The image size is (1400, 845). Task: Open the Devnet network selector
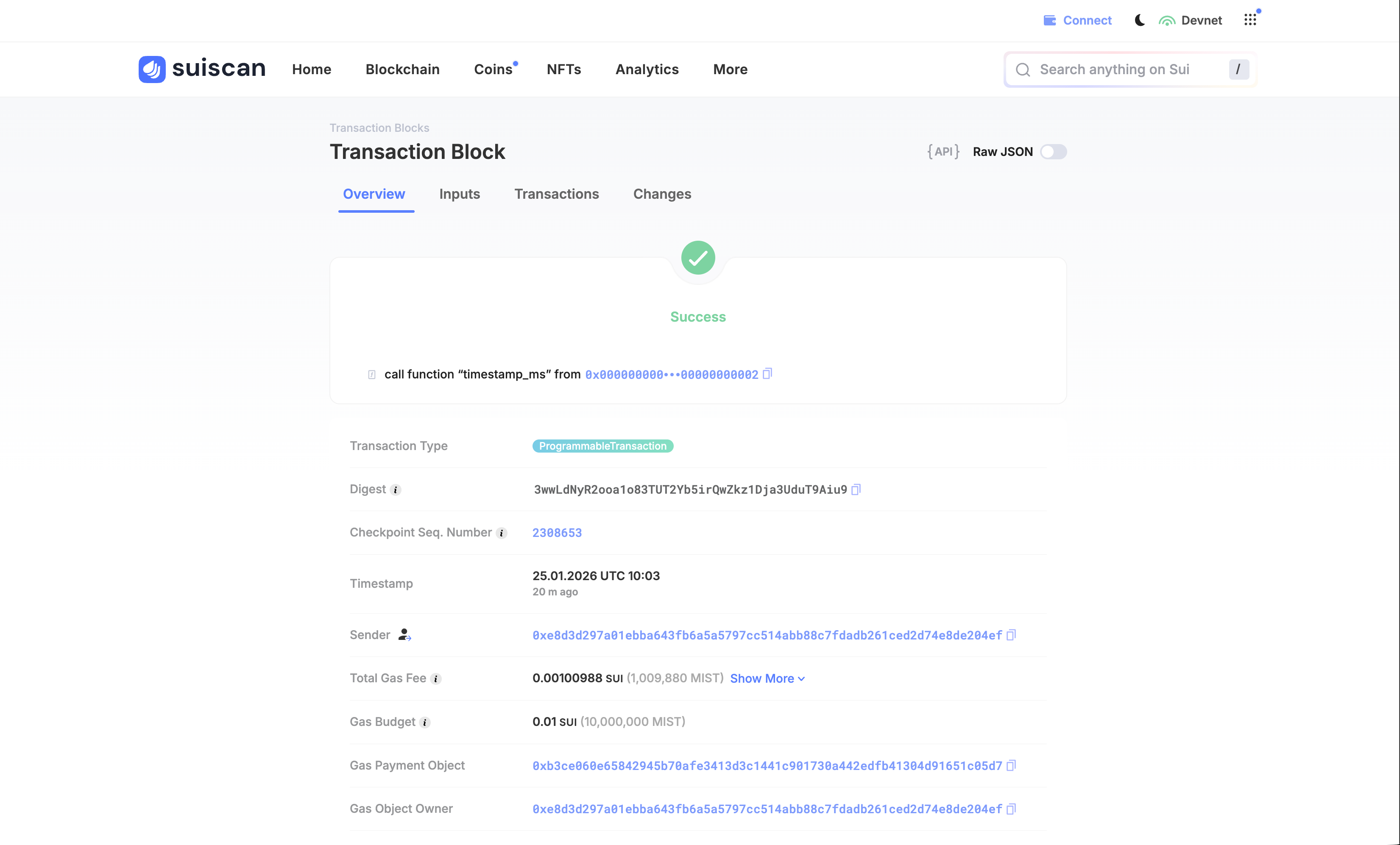point(1191,20)
